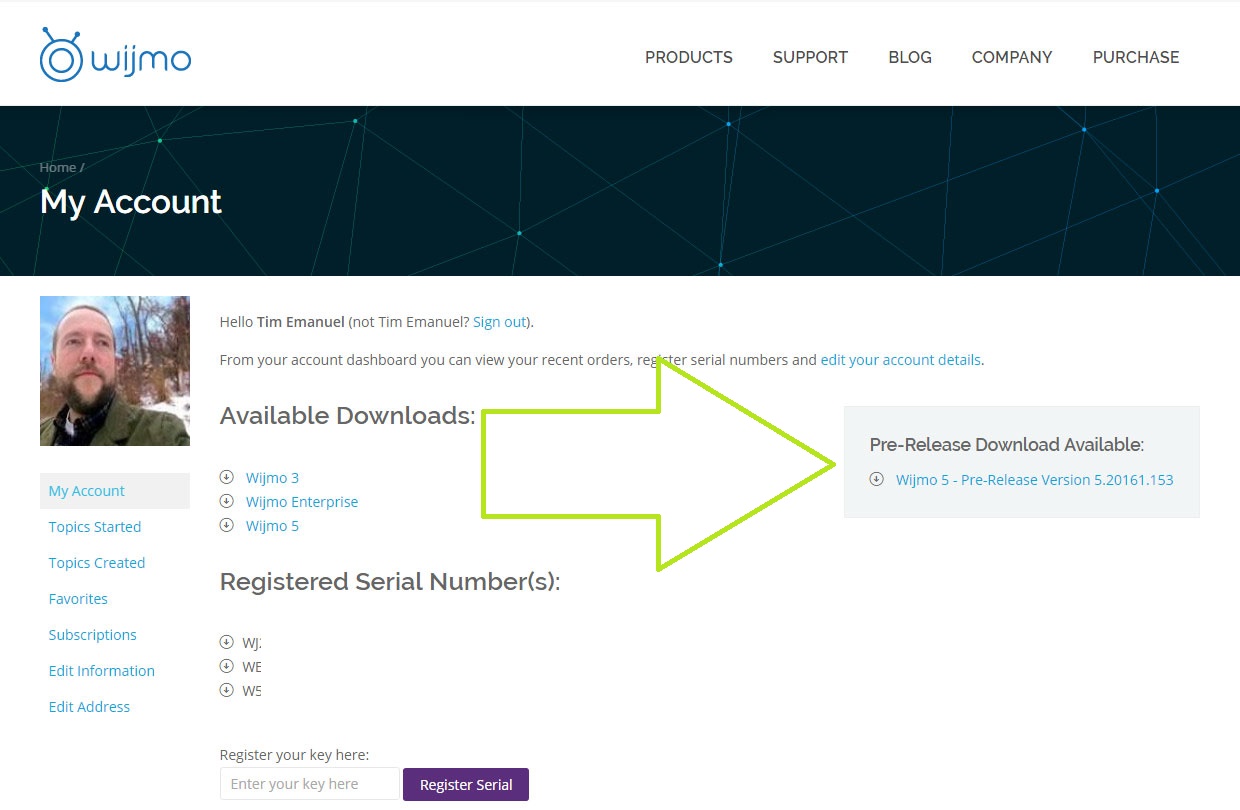Click the edit your account details link

point(901,360)
